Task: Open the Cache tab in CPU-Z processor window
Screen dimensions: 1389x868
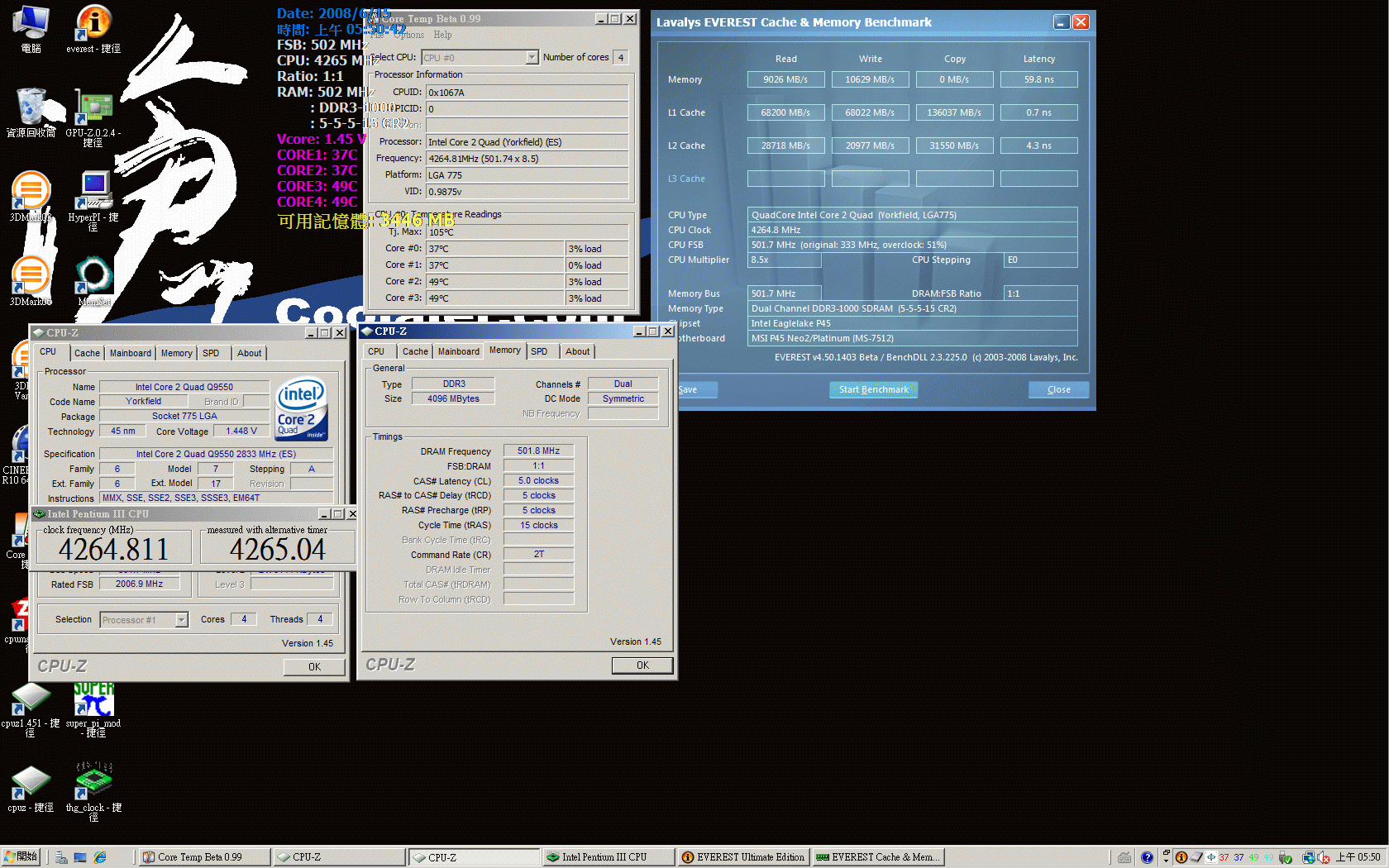Action: (87, 353)
